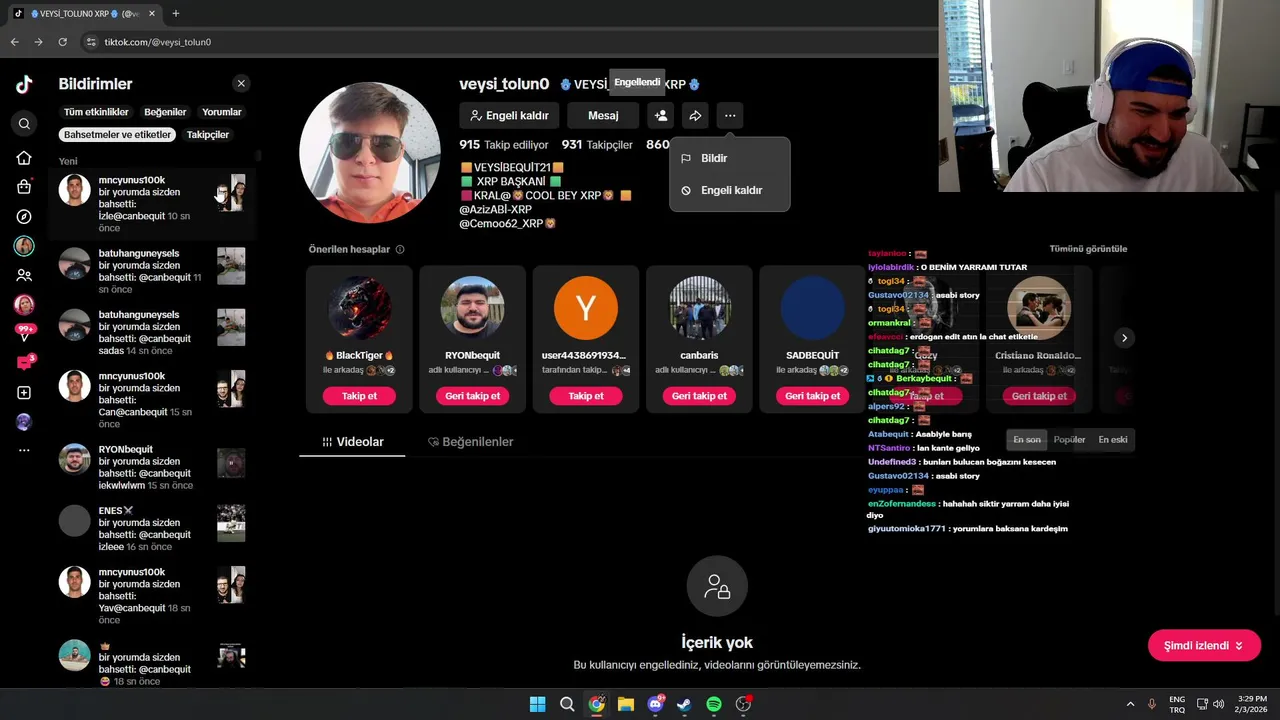Open a new browser tab
The height and width of the screenshot is (720, 1280).
[175, 14]
